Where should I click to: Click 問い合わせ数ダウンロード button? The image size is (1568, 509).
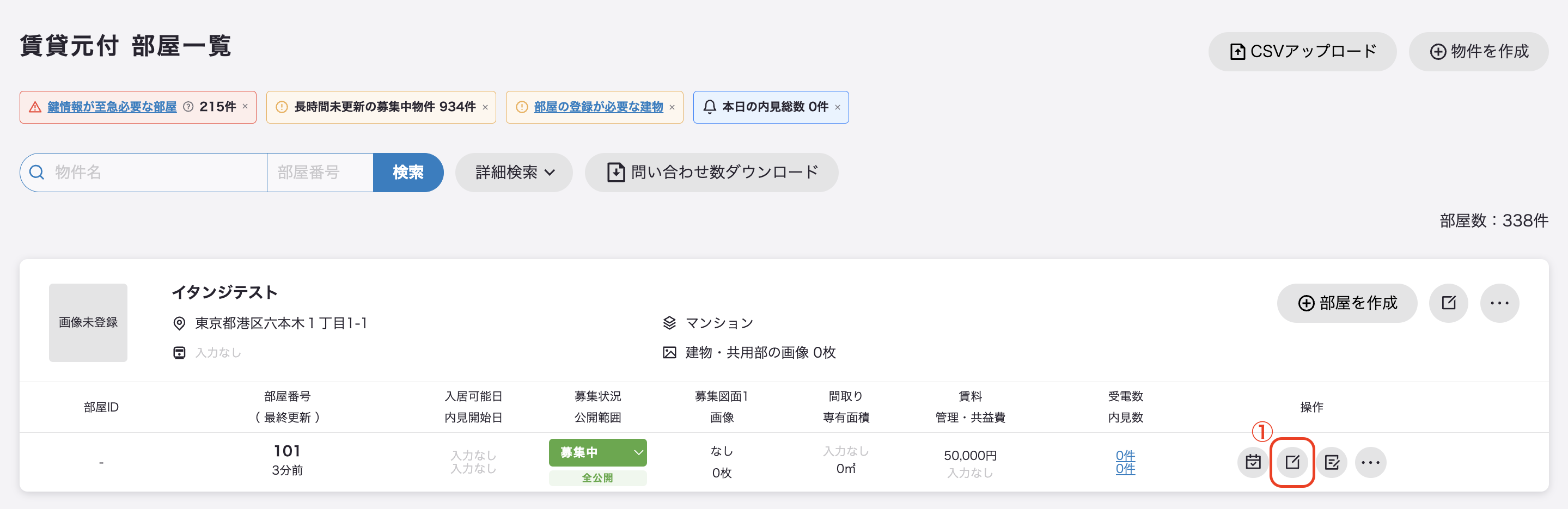point(712,173)
